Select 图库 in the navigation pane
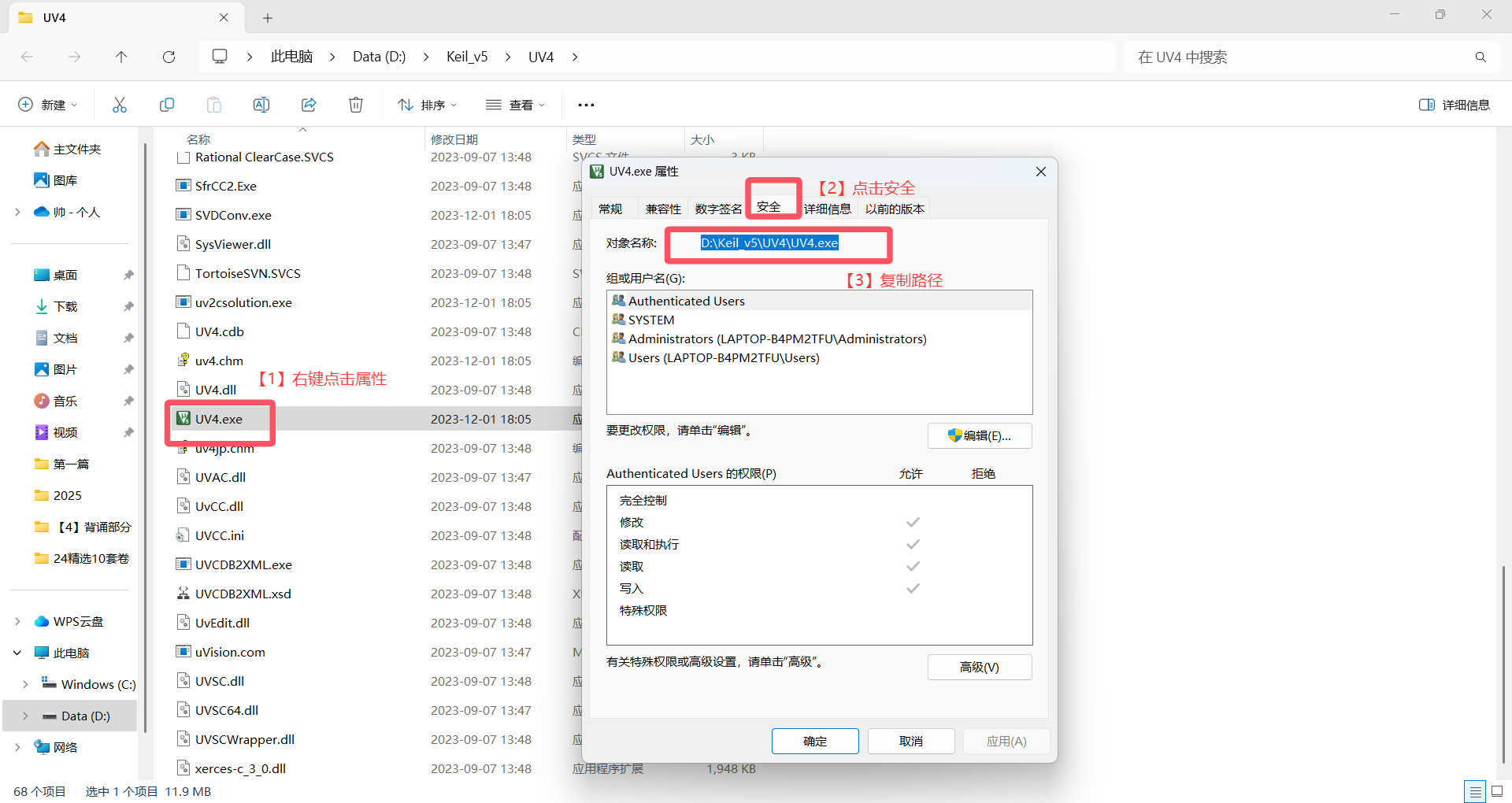1512x803 pixels. coord(56,181)
